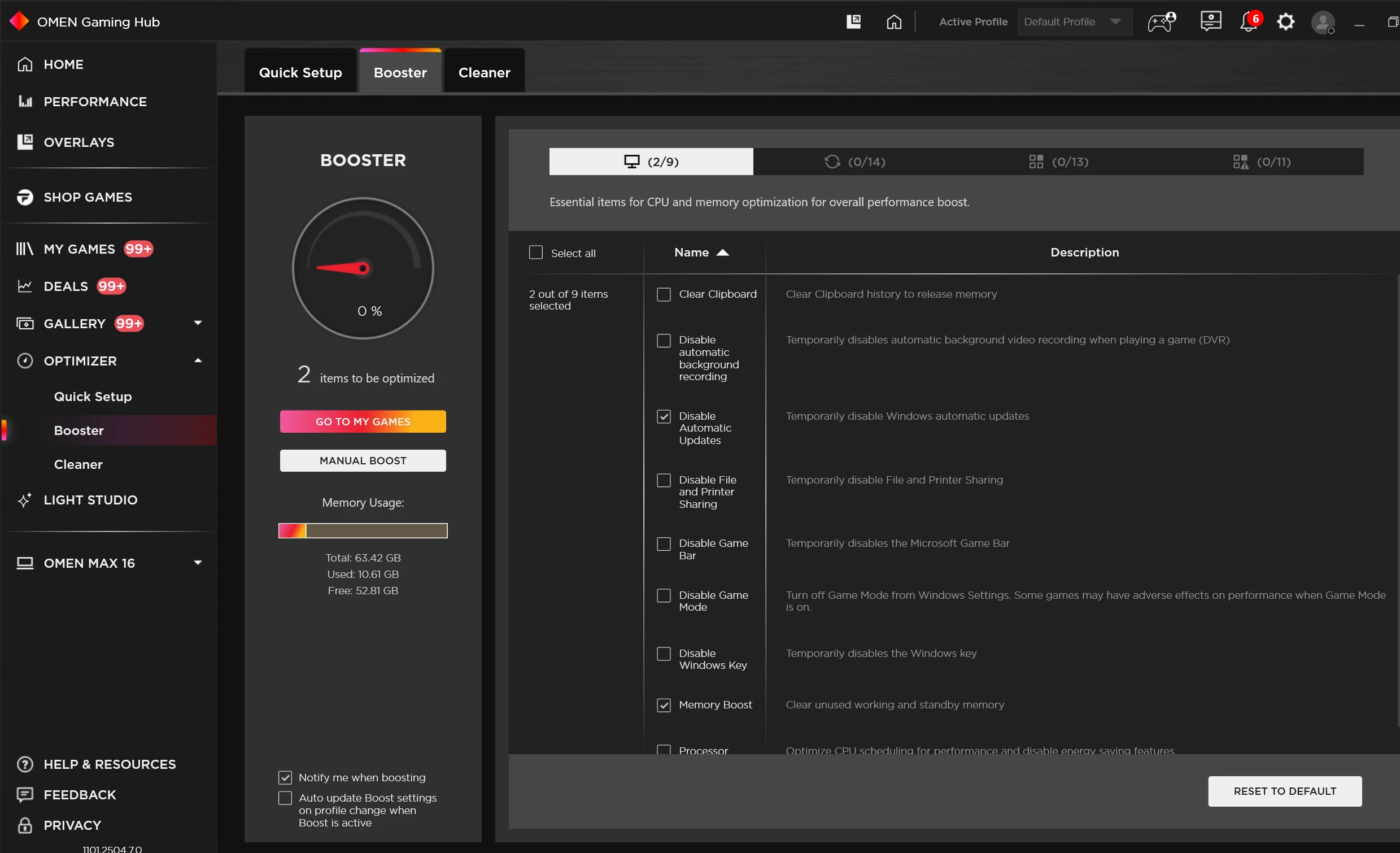Check the Clear Clipboard checkbox
Viewport: 1400px width, 853px height.
pos(664,294)
